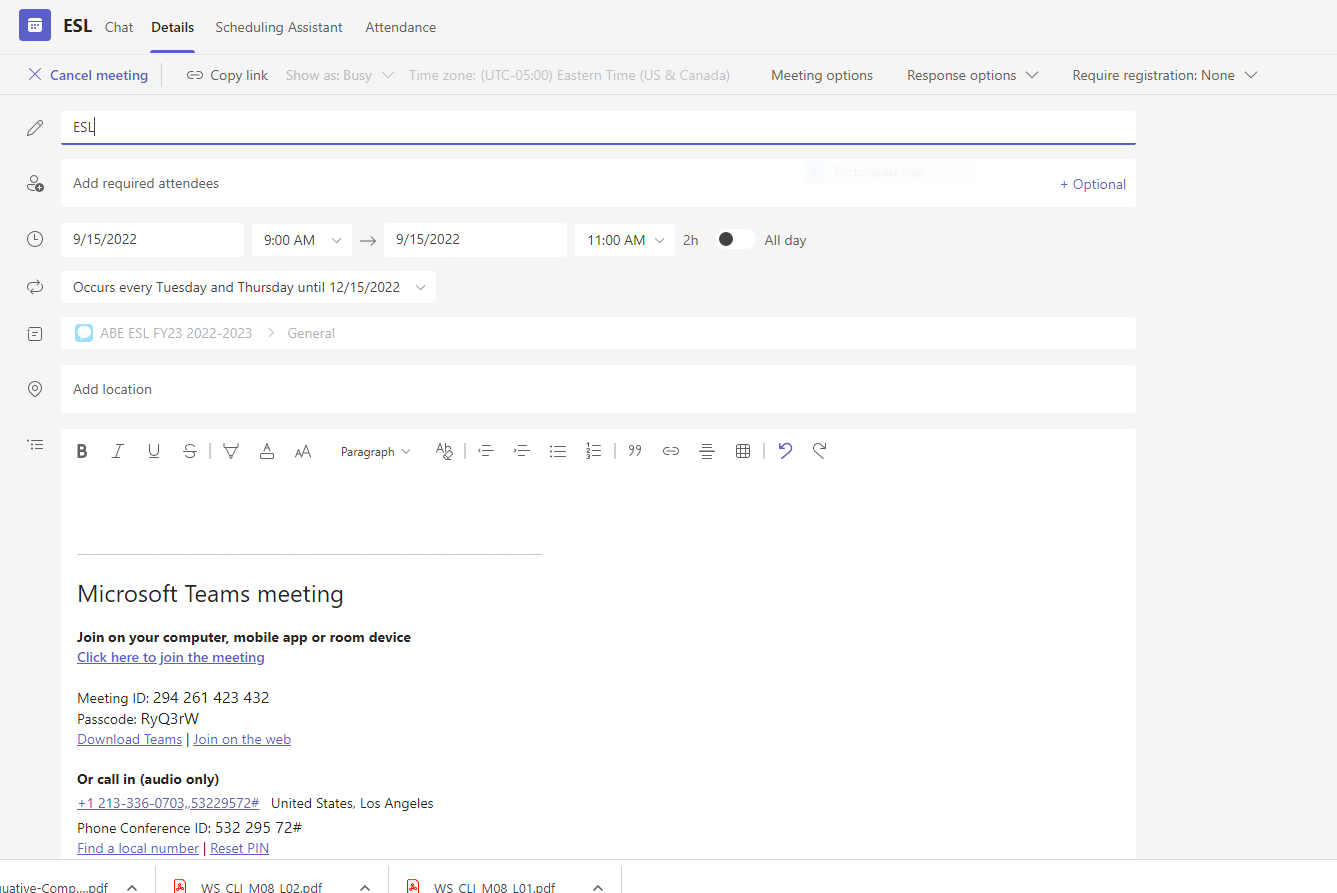Open the Find a local number link
Viewport: 1337px width, 893px height.
click(x=138, y=848)
